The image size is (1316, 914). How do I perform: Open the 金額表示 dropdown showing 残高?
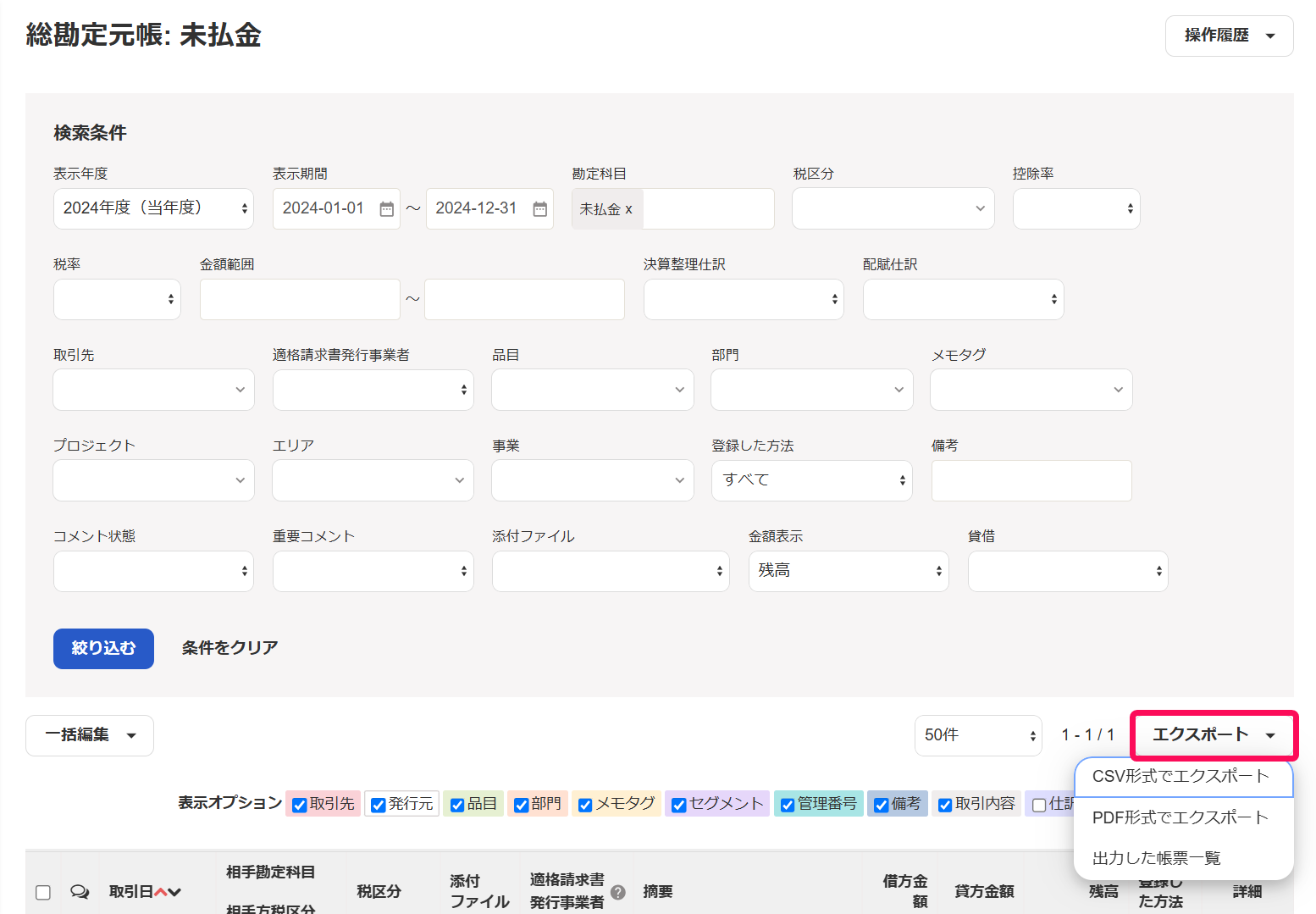pyautogui.click(x=849, y=571)
